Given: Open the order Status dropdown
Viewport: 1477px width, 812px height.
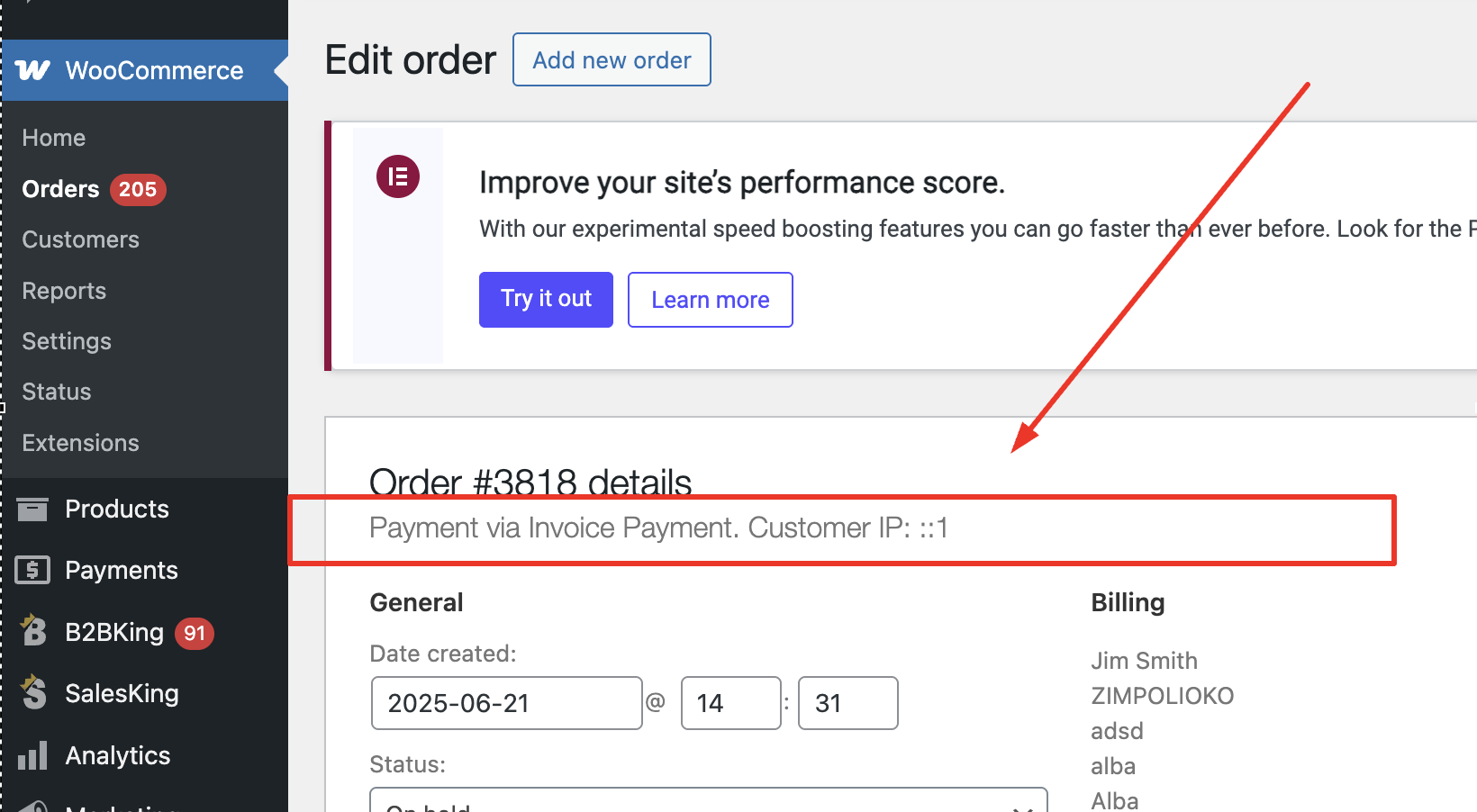Looking at the screenshot, I should tap(709, 800).
